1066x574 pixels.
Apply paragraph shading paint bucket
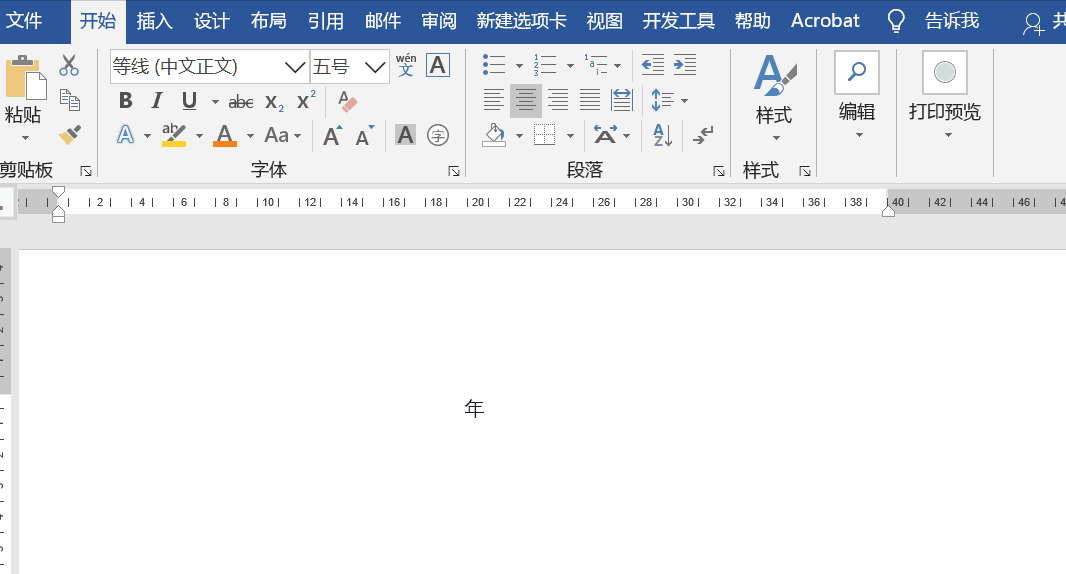click(x=494, y=135)
